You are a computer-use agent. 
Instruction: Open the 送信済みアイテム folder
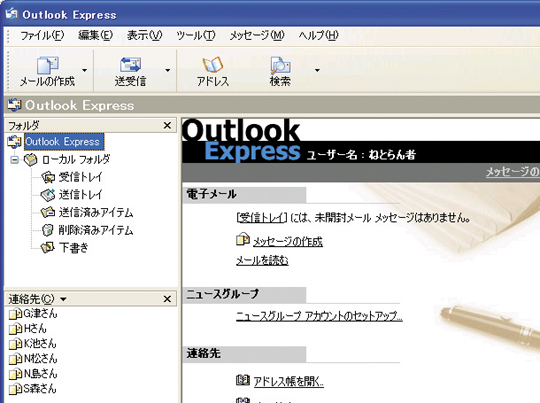(87, 212)
